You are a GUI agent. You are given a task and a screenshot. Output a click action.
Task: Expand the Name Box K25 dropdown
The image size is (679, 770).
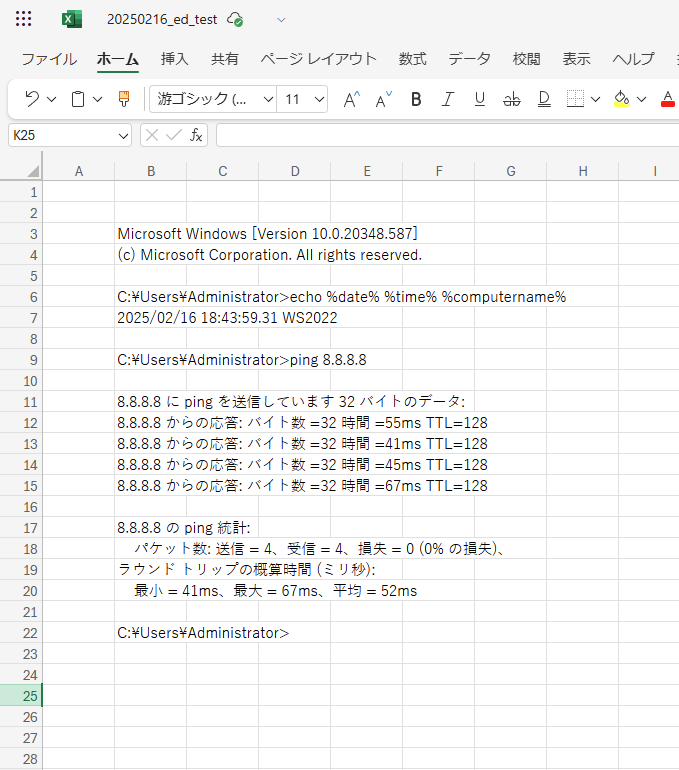pos(124,135)
